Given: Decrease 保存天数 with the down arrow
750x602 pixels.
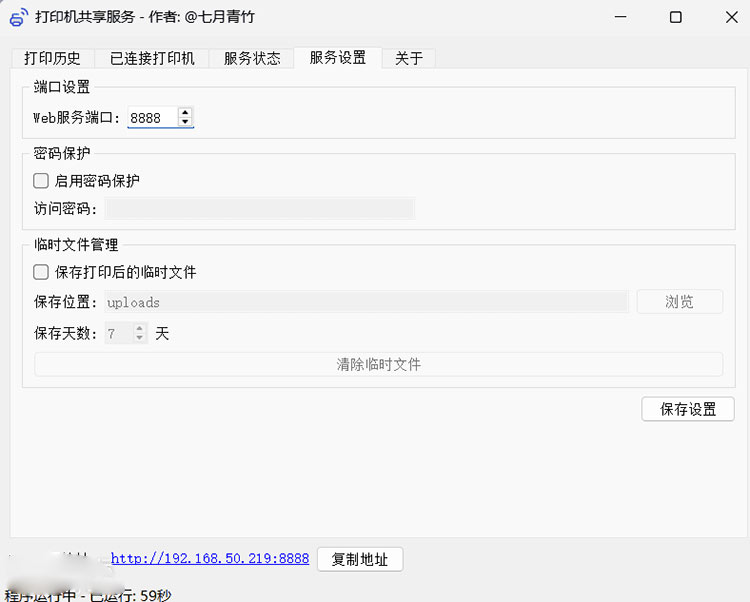Looking at the screenshot, I should 139,338.
